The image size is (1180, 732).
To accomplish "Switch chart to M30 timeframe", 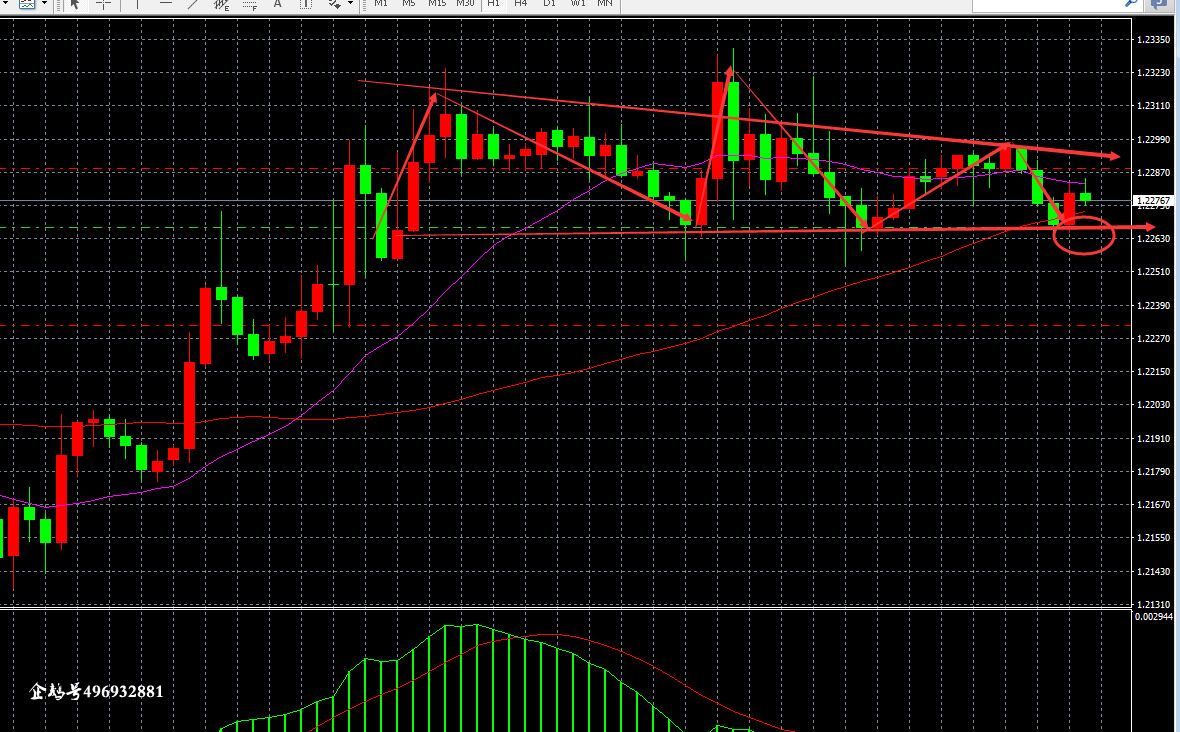I will (x=466, y=4).
